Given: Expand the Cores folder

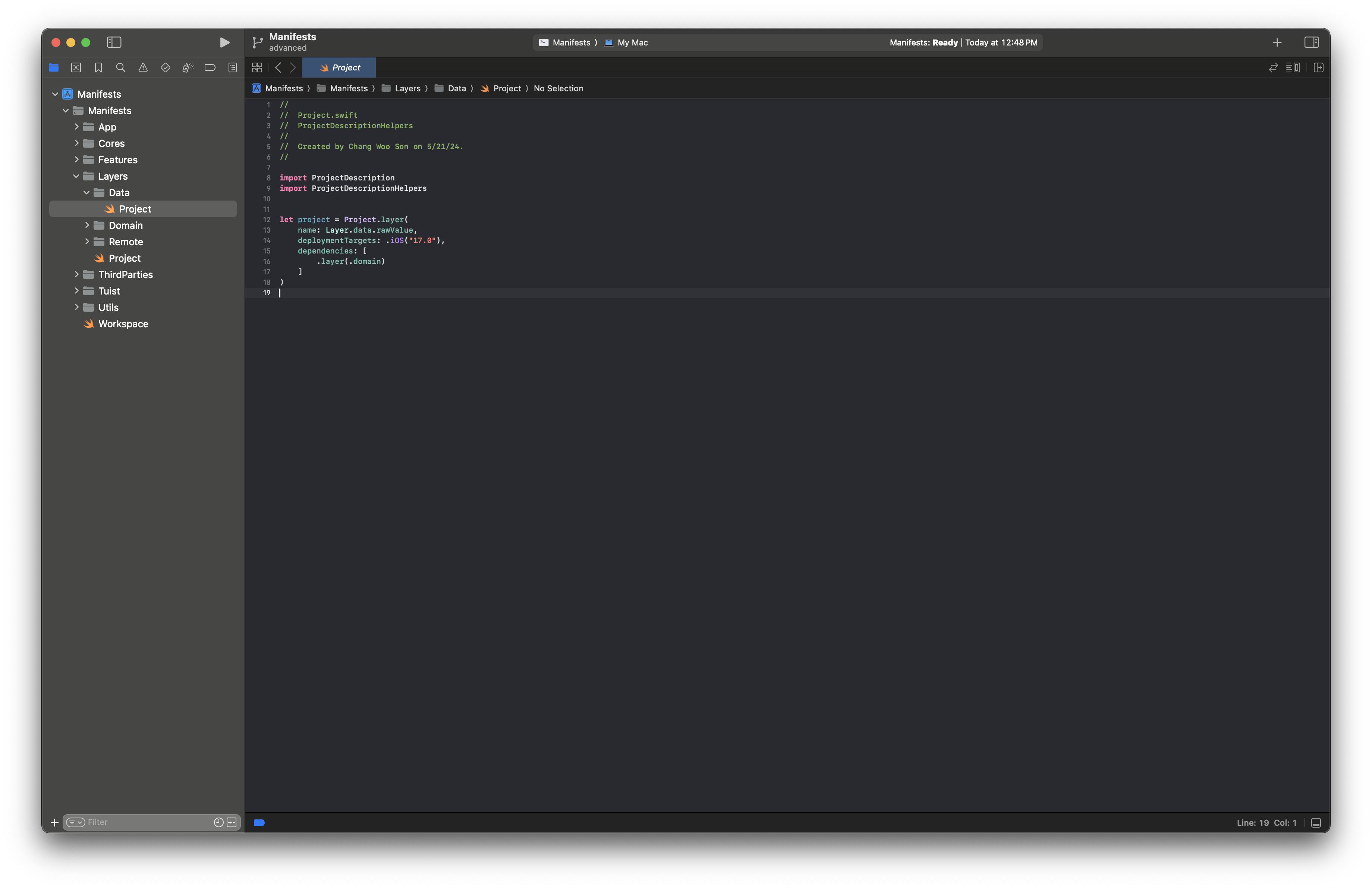Looking at the screenshot, I should 76,143.
